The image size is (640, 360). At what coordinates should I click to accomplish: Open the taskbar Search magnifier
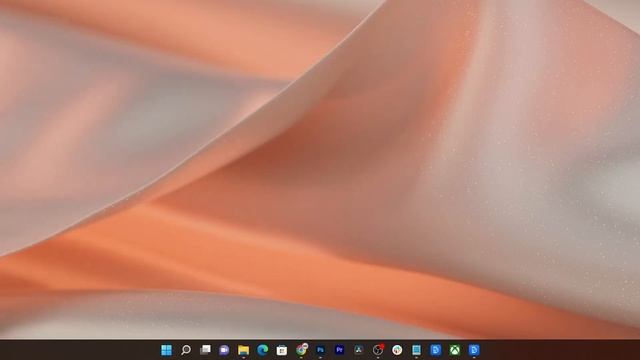click(x=186, y=350)
